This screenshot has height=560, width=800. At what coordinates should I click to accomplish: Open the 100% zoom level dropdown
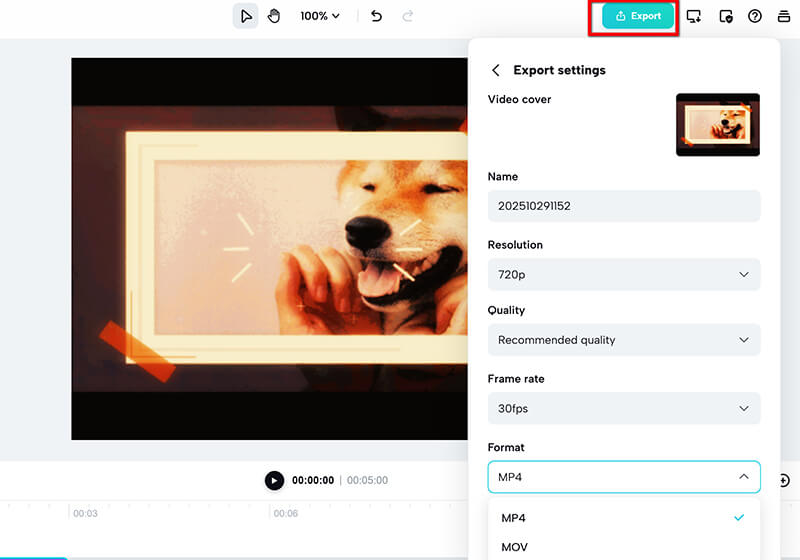click(320, 16)
